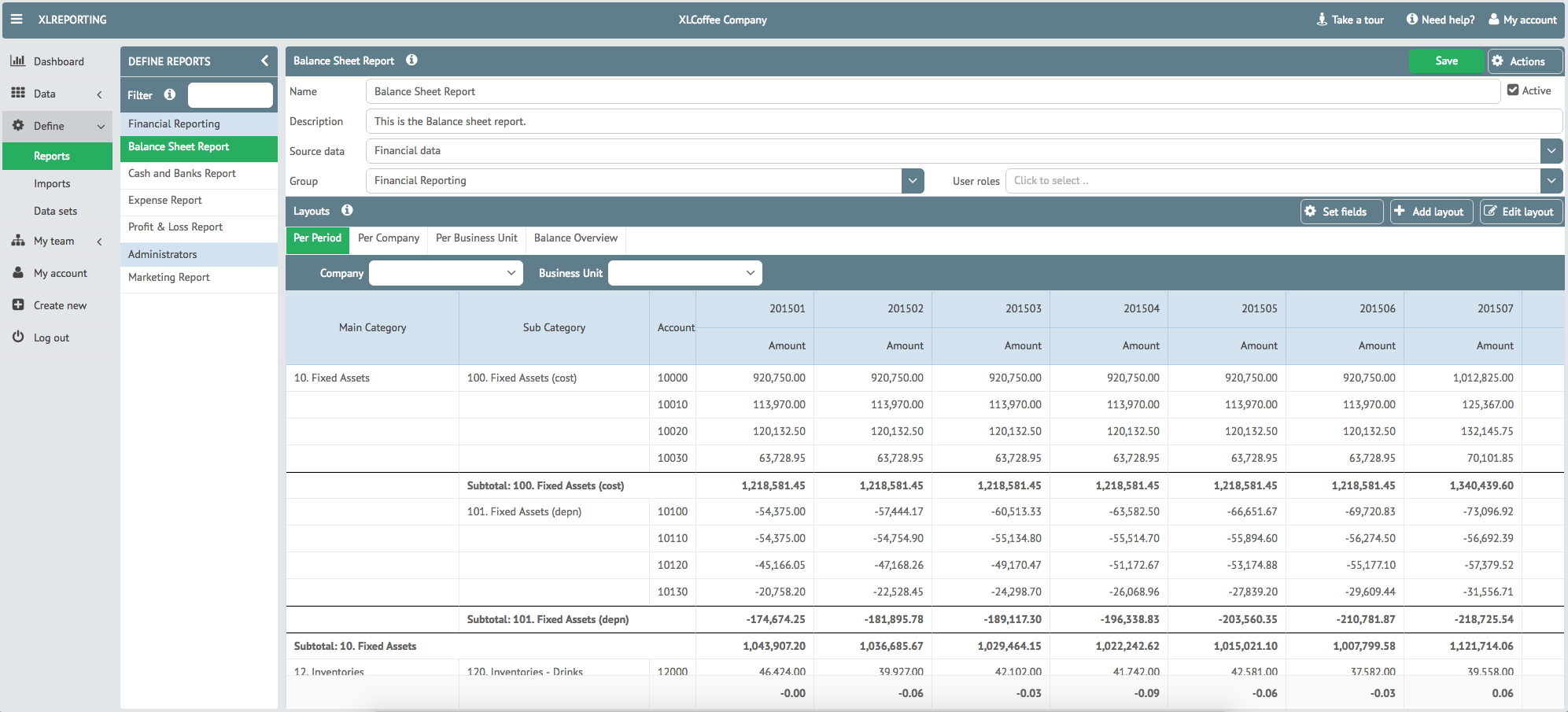Click account 10130 cell
Viewport: 1568px width, 712px height.
click(x=673, y=592)
